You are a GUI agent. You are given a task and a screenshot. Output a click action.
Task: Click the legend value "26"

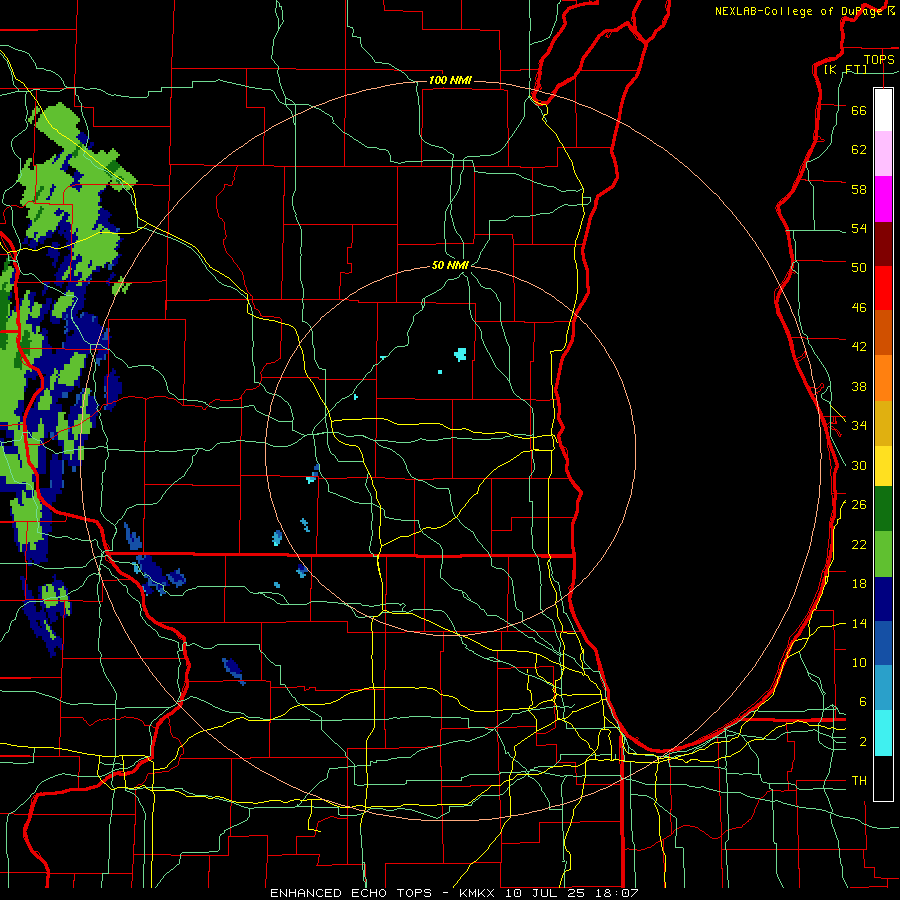coord(859,505)
